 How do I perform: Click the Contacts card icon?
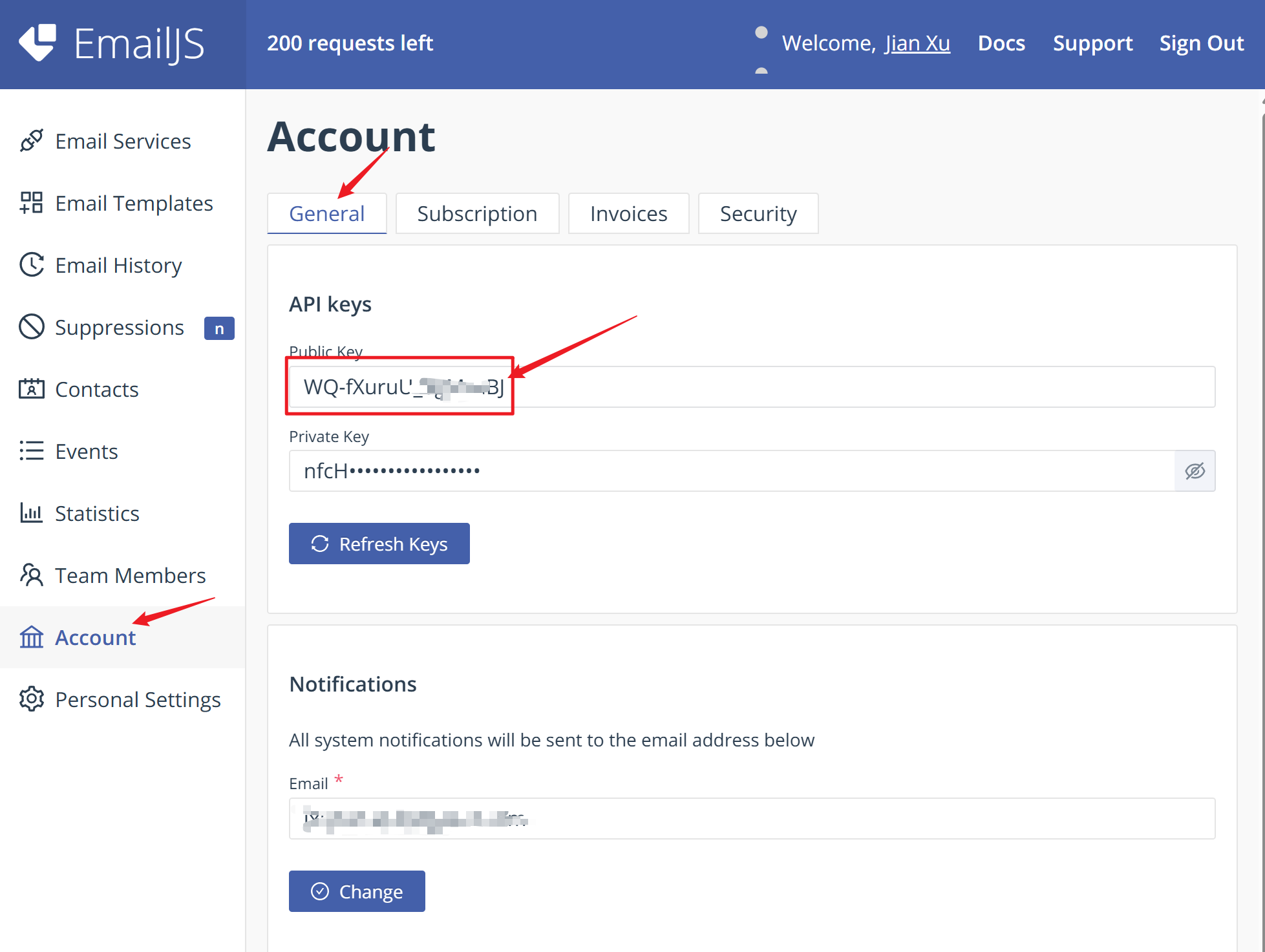31,389
